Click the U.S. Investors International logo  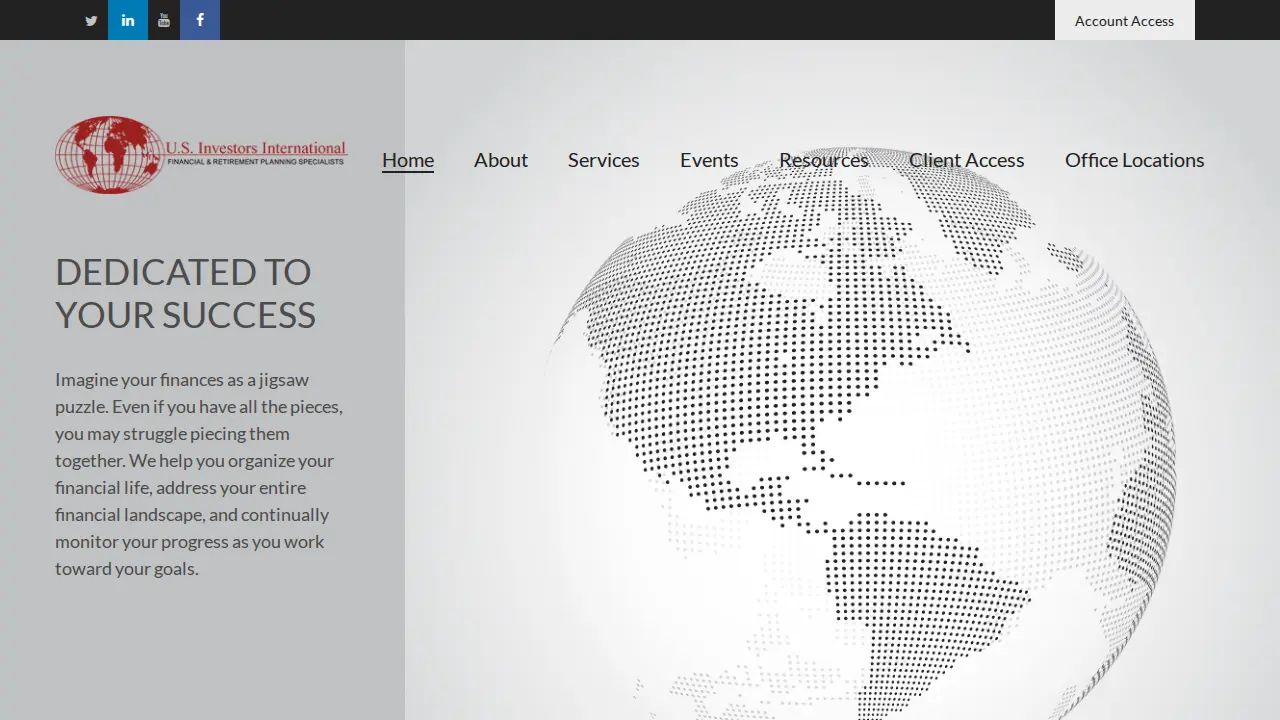pyautogui.click(x=201, y=155)
